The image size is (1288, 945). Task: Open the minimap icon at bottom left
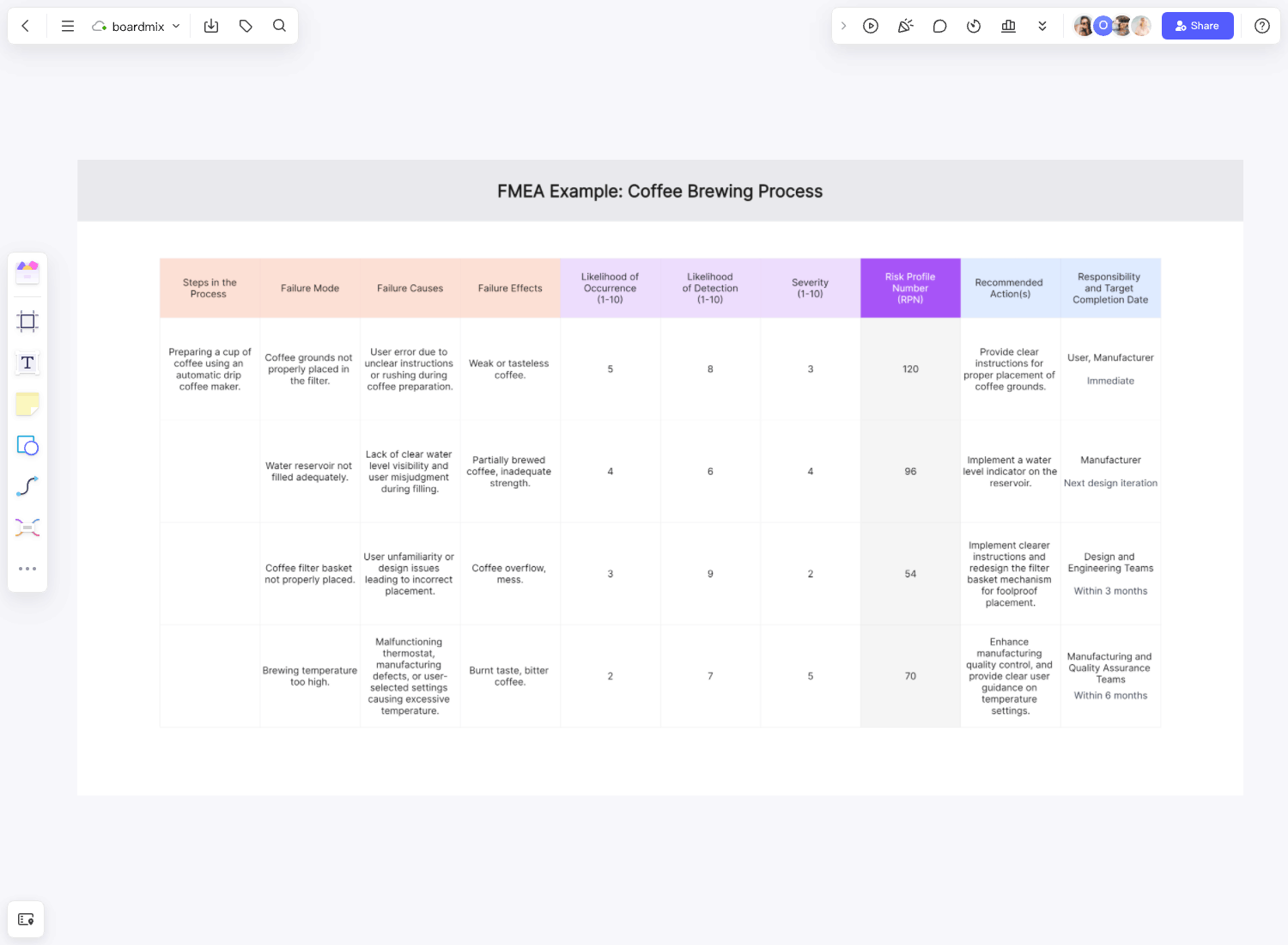(x=26, y=919)
